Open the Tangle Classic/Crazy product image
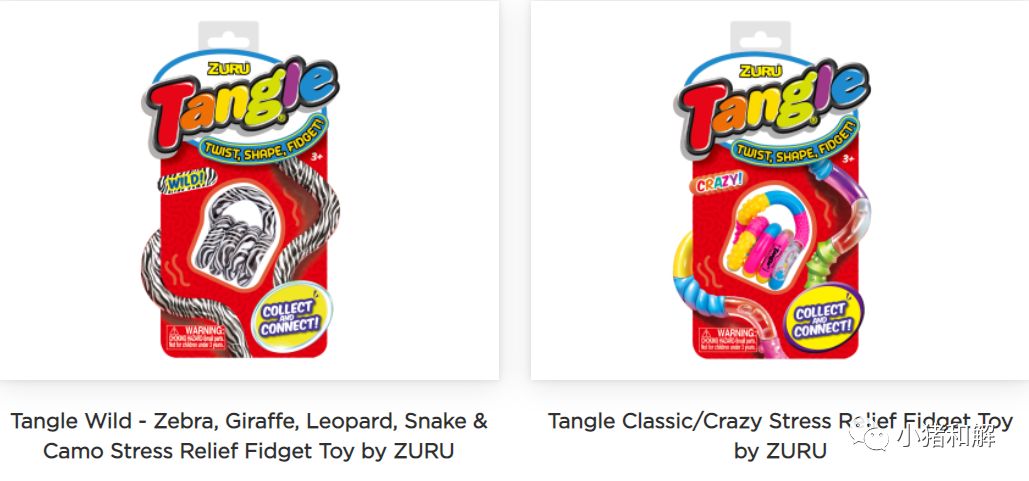Viewport: 1029px width, 481px height. pos(780,190)
